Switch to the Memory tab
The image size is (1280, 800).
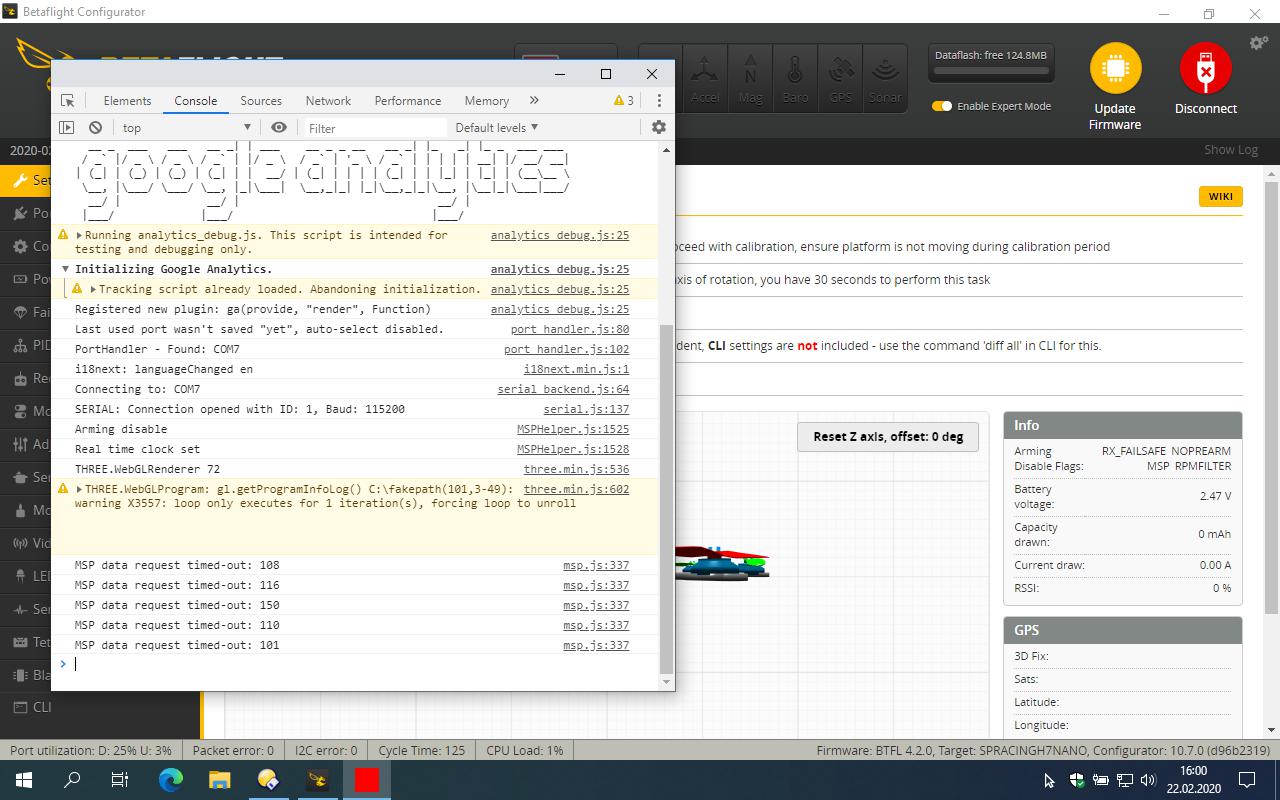487,100
